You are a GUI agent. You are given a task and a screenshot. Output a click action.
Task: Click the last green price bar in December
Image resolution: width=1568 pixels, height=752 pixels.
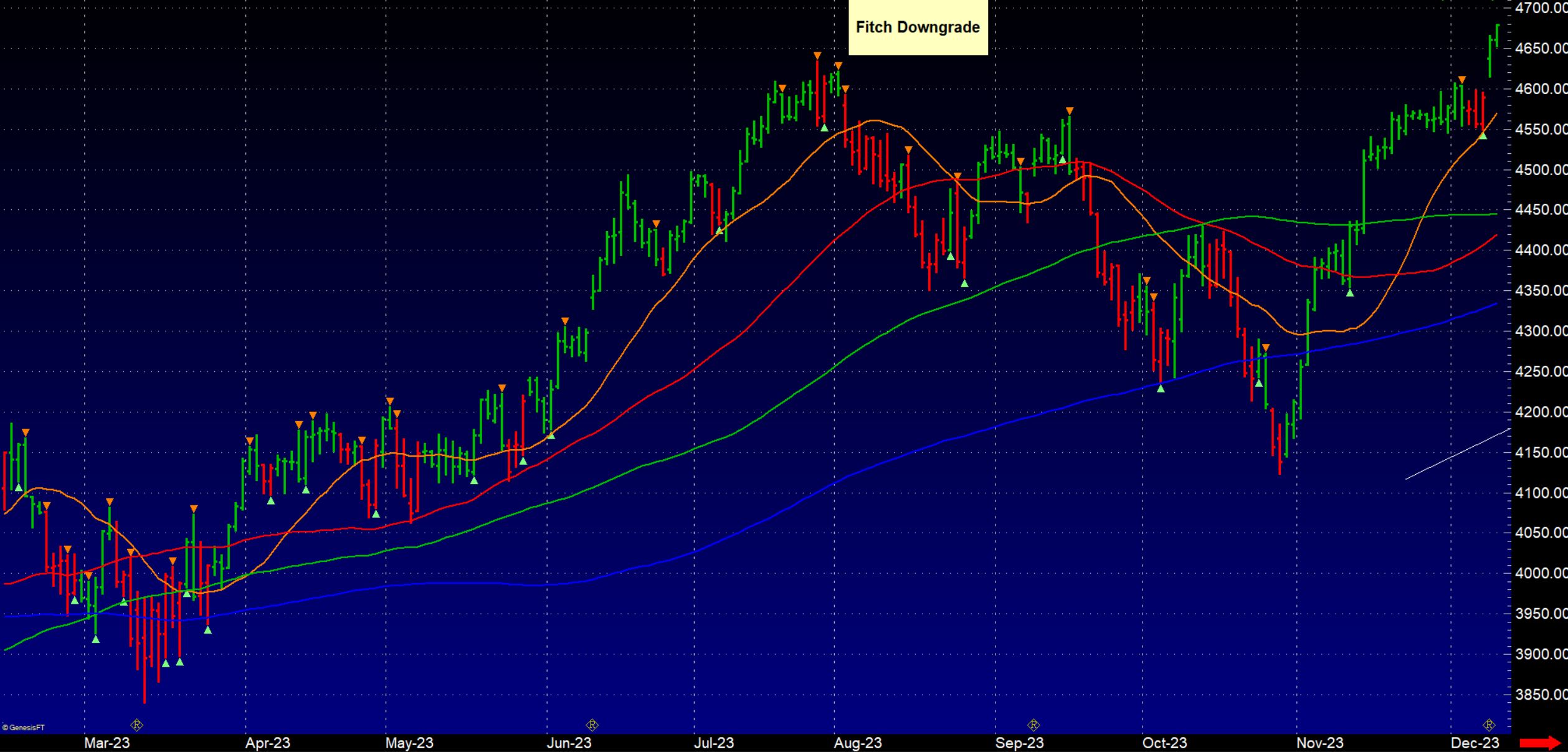pyautogui.click(x=1497, y=36)
